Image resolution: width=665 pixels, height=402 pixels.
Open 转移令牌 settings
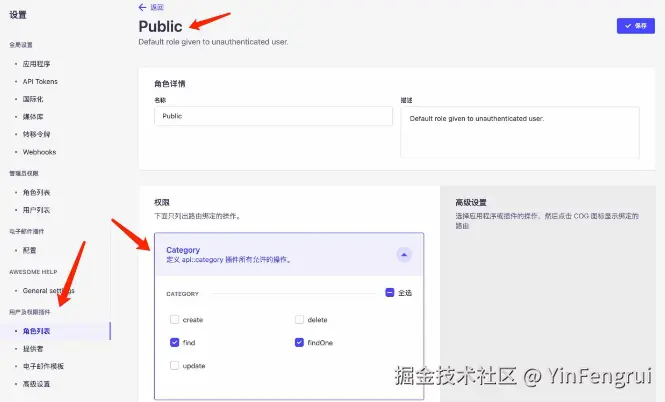(36, 134)
